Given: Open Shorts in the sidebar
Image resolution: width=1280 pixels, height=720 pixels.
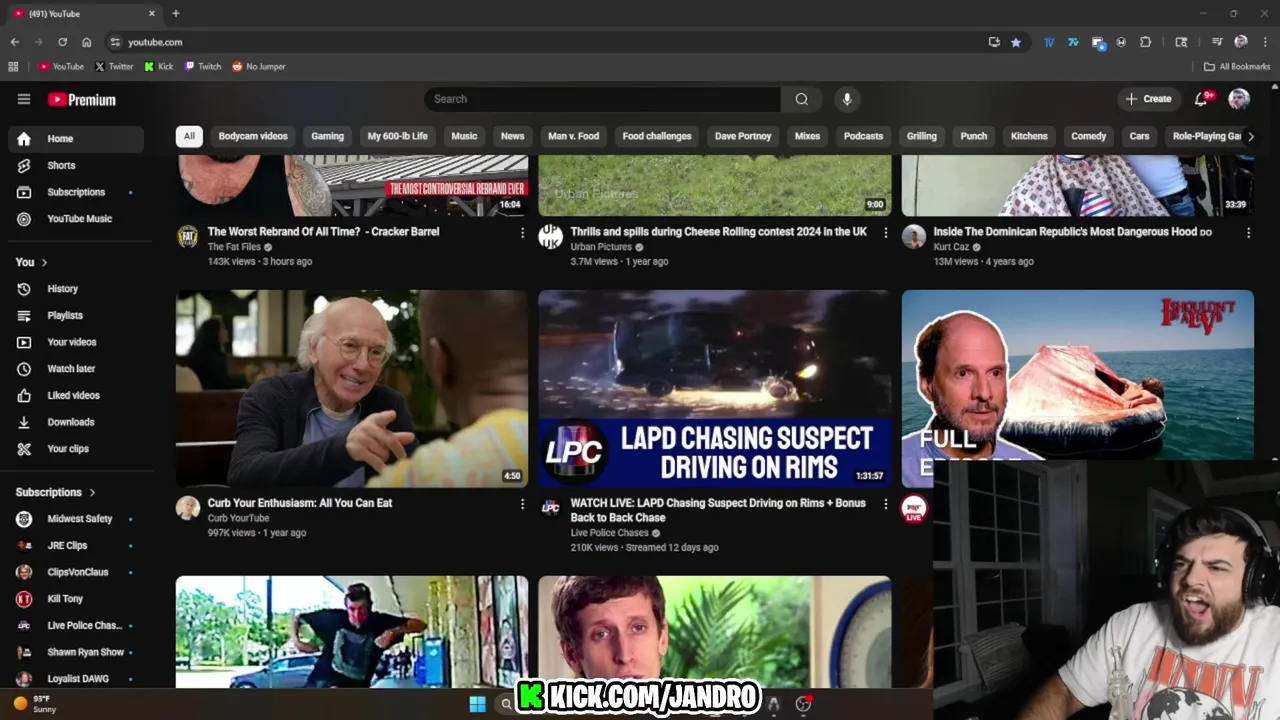Looking at the screenshot, I should pyautogui.click(x=75, y=165).
